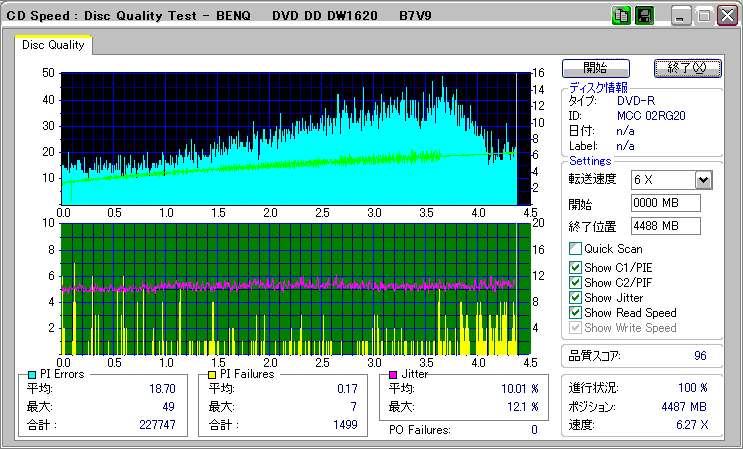Select the Disc Quality tab
The image size is (743, 449).
(53, 46)
